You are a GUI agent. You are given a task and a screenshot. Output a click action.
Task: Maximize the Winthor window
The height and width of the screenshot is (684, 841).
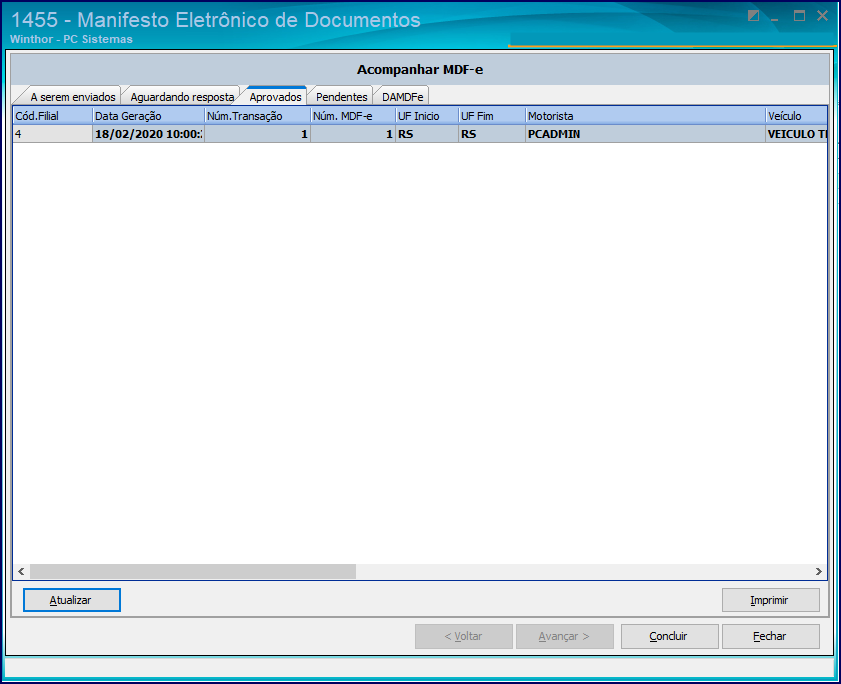(x=799, y=16)
